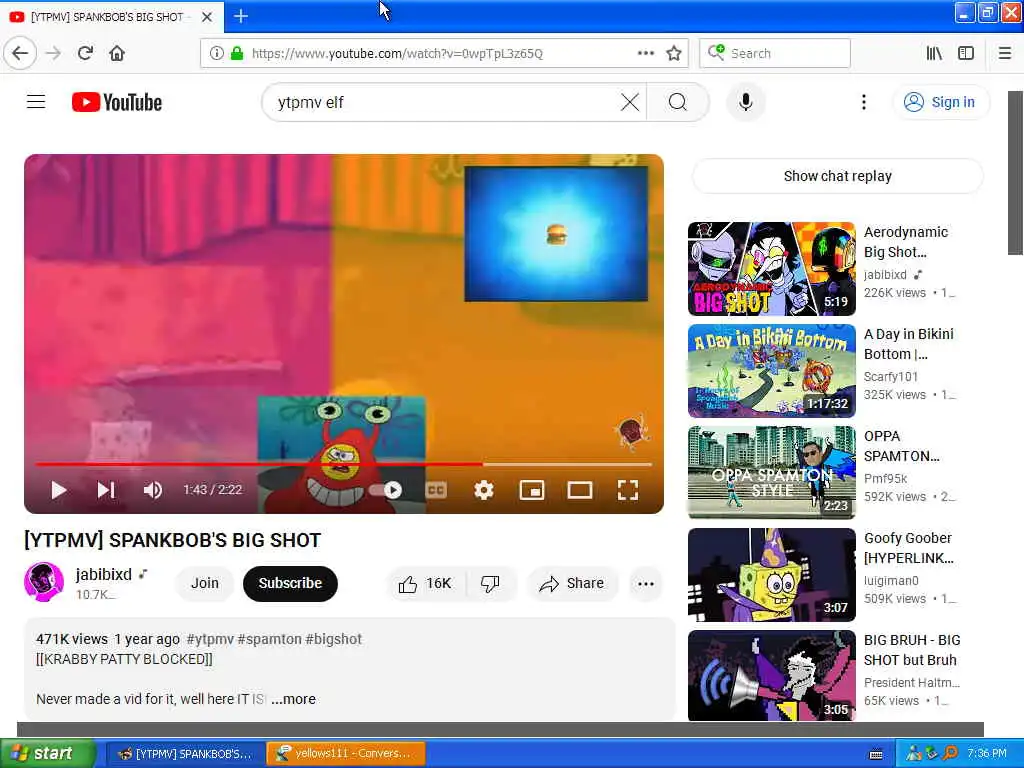Open the Firefox hamburger menu
Viewport: 1024px width, 768px height.
[1005, 53]
